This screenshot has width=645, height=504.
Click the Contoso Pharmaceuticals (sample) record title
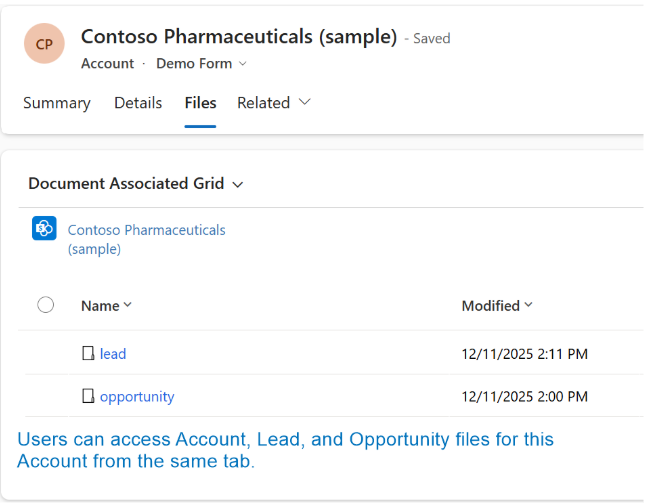[239, 37]
